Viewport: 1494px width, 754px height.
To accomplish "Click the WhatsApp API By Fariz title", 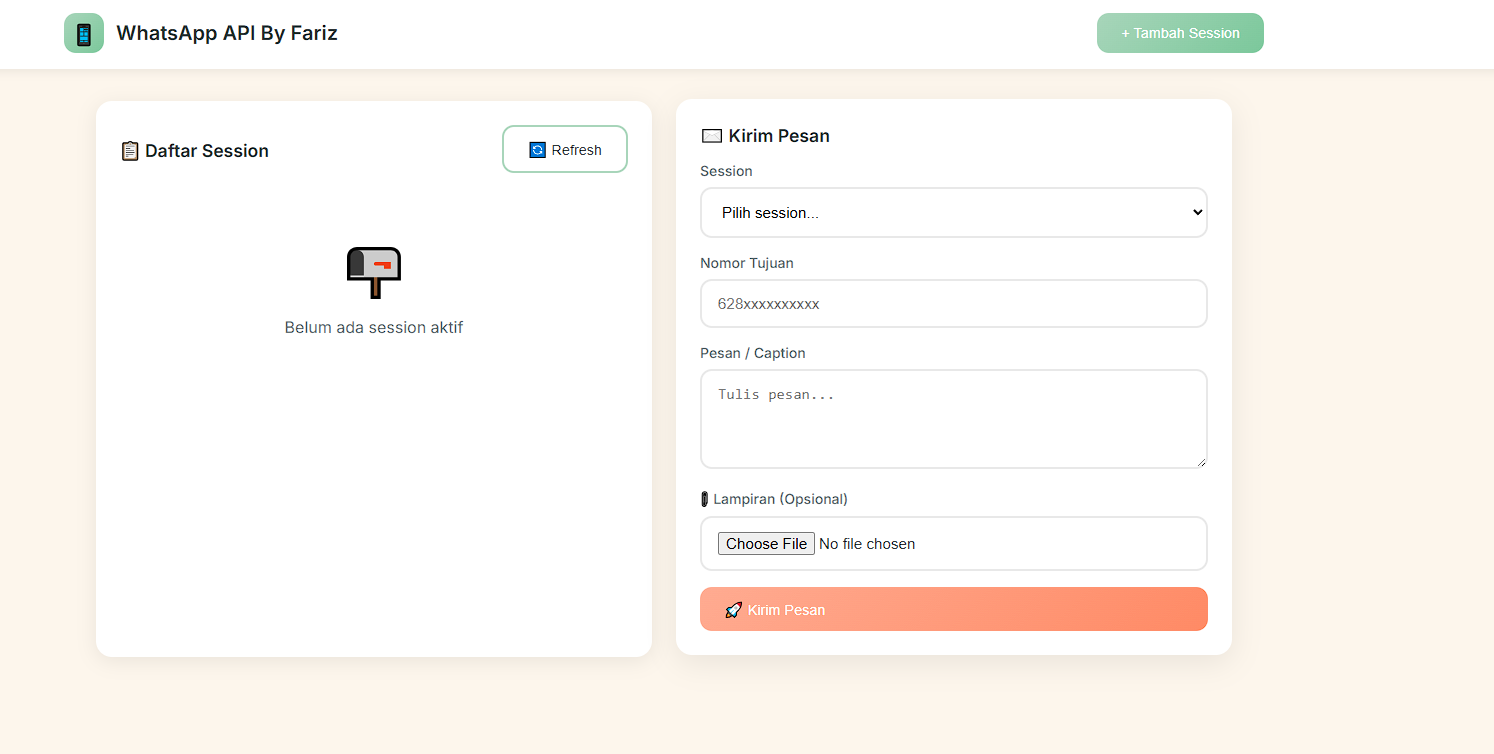I will [227, 33].
